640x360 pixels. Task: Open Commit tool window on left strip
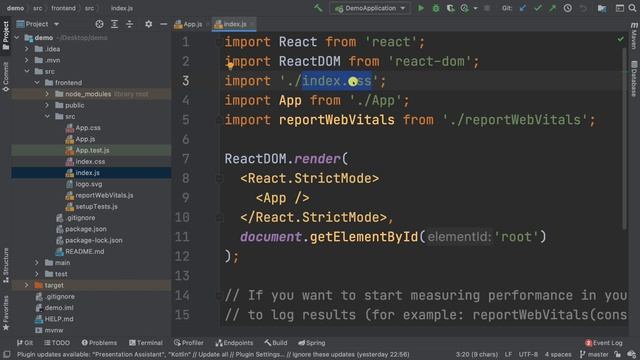click(6, 77)
